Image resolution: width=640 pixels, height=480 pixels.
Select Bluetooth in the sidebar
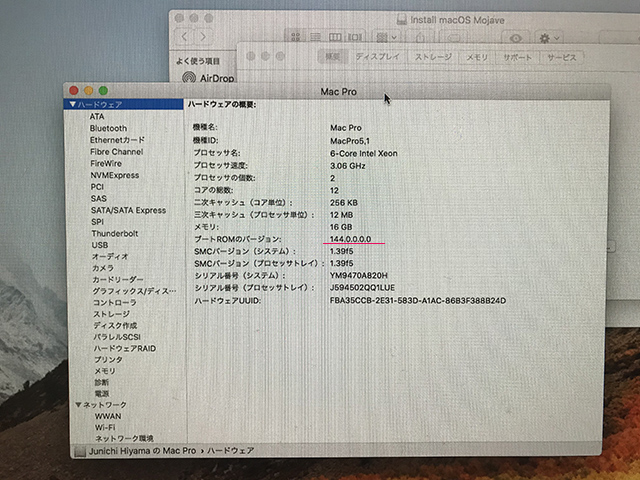click(108, 128)
